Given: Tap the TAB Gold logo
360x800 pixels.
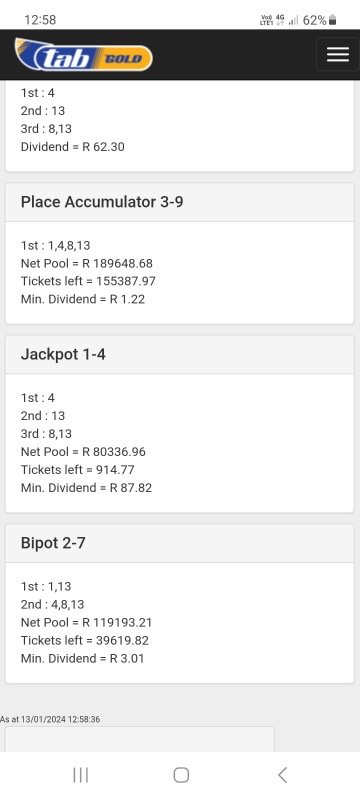Looking at the screenshot, I should coord(84,55).
